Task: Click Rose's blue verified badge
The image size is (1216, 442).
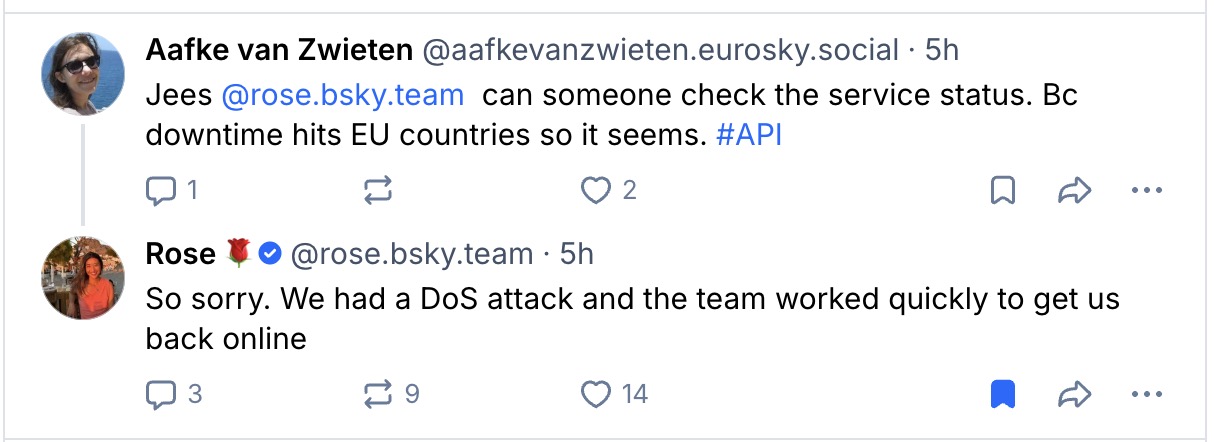Action: [269, 254]
